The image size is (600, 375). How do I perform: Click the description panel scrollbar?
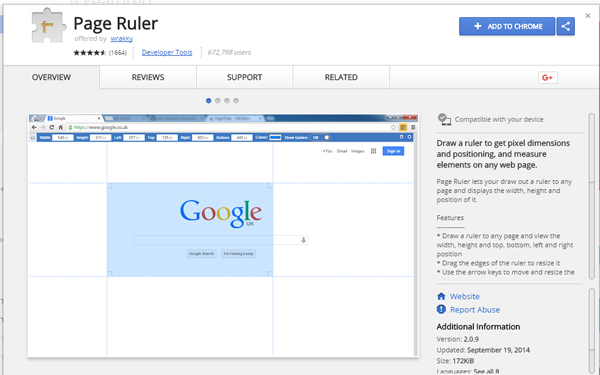[592, 196]
